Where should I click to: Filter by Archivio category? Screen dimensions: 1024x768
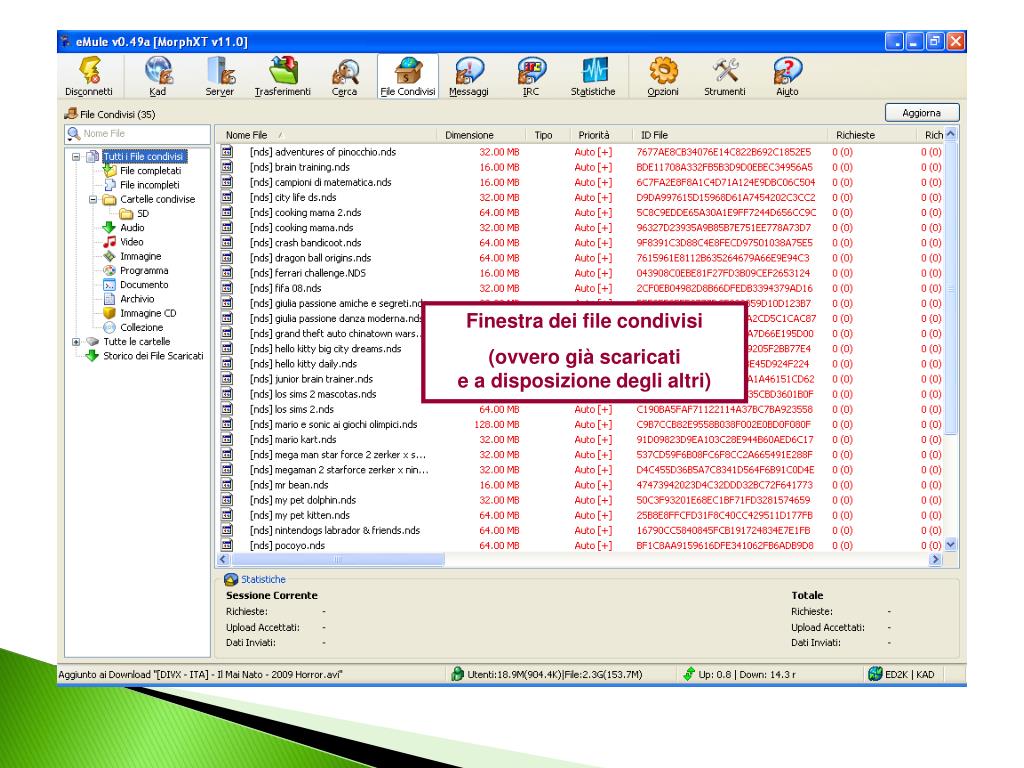[137, 299]
